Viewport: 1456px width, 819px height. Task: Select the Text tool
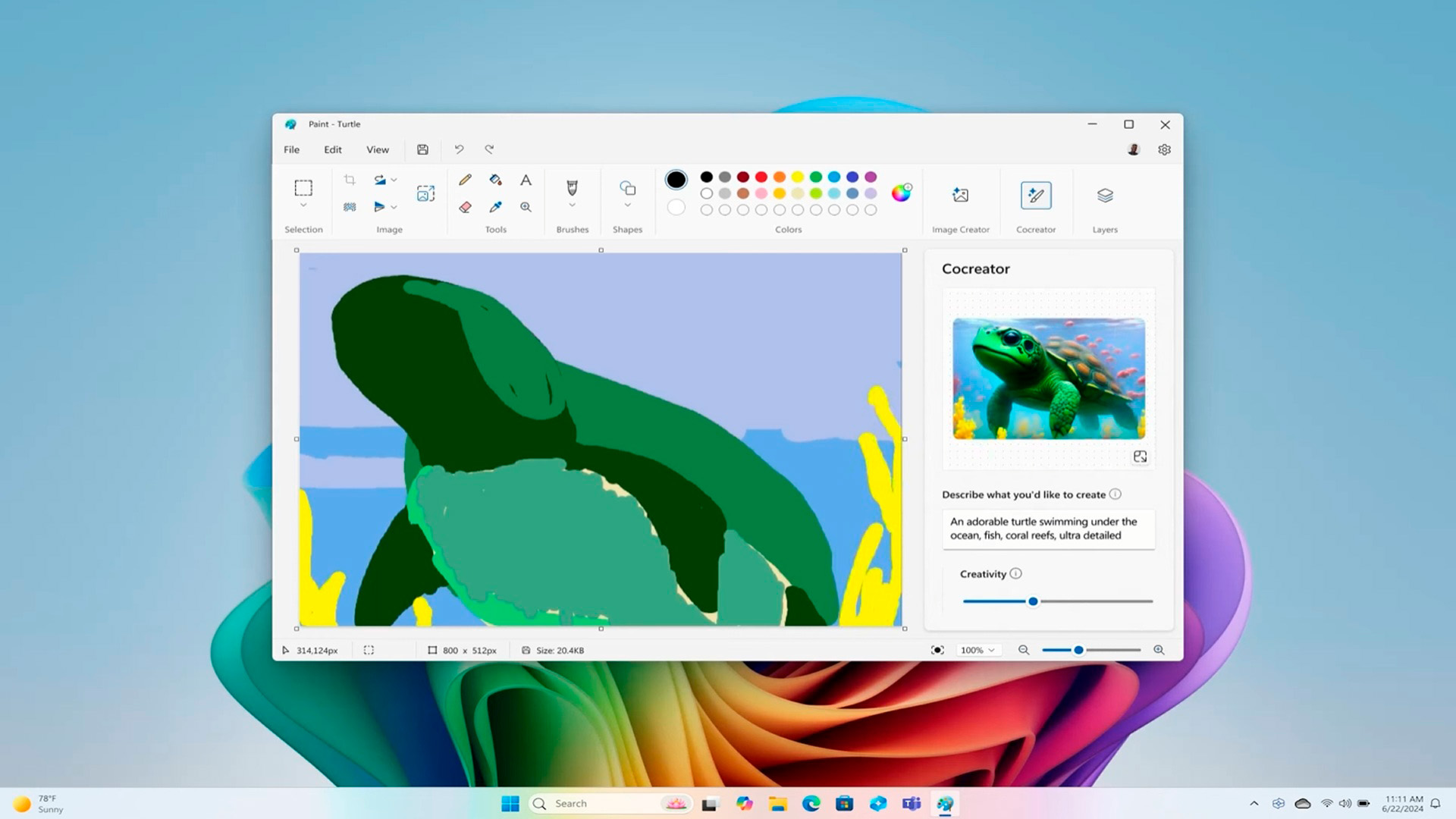(x=526, y=180)
